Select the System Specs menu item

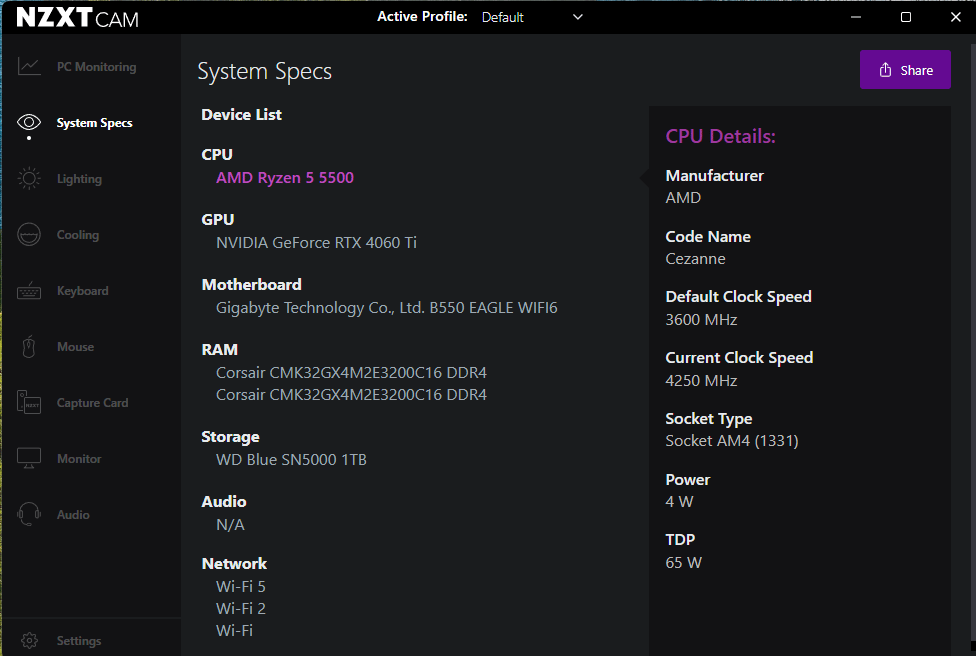click(x=95, y=123)
